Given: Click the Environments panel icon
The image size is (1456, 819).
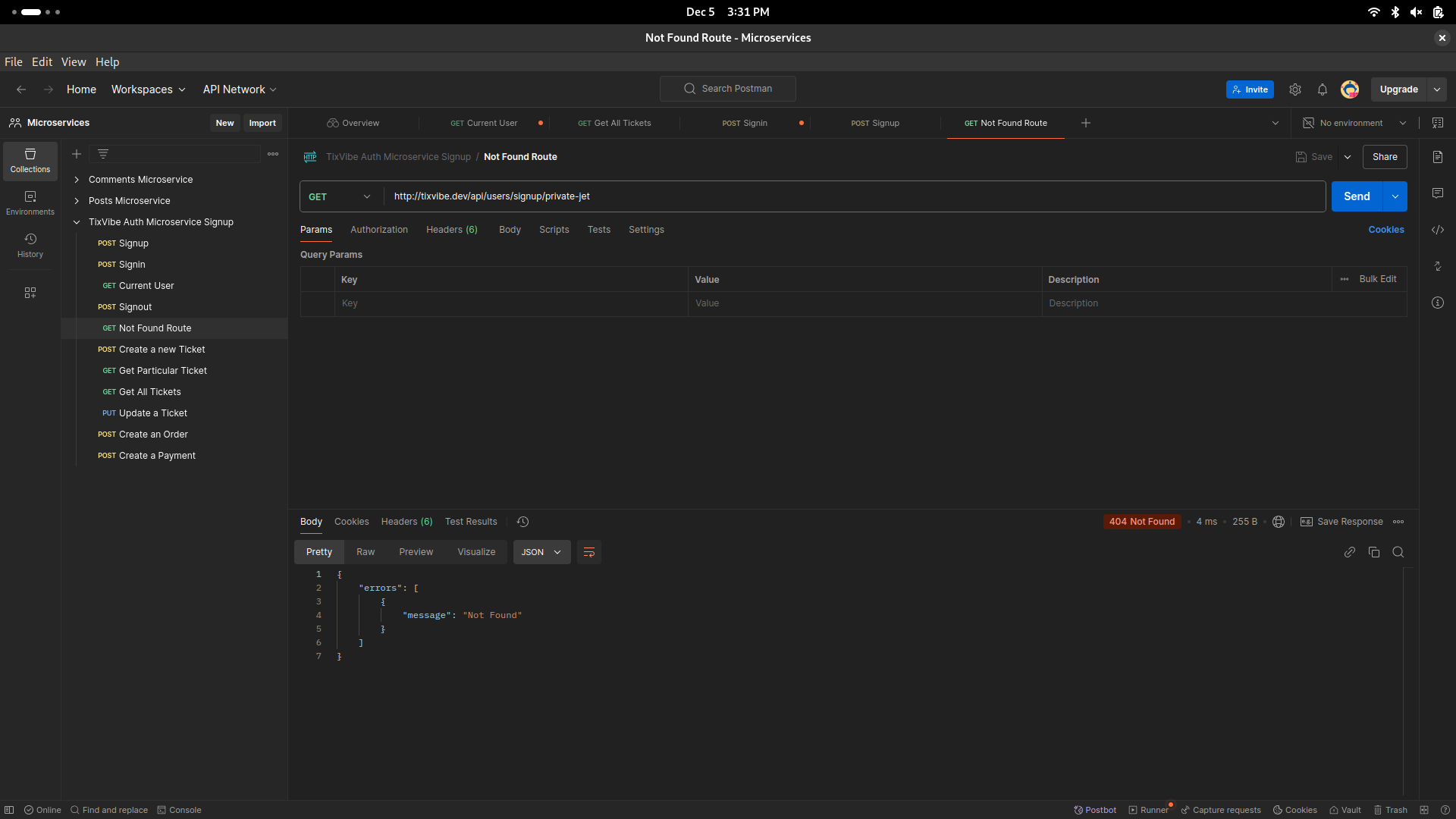Looking at the screenshot, I should pyautogui.click(x=29, y=200).
